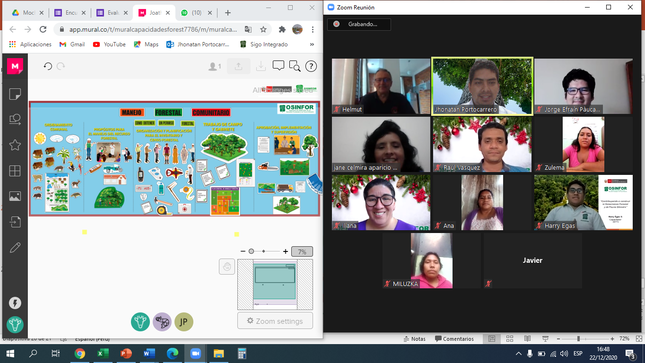Open the images tool in Mural sidebar
The image size is (645, 363).
pos(15,196)
